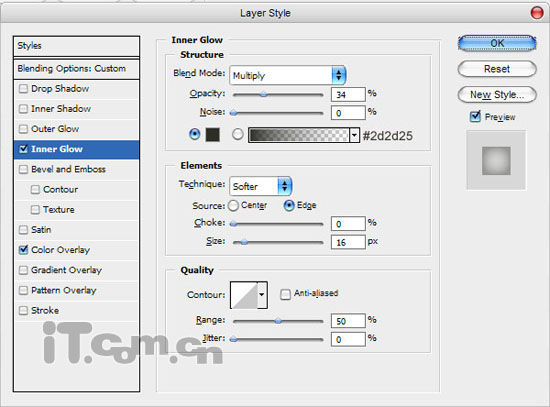The height and width of the screenshot is (407, 550).
Task: Click the glow color swatch
Action: [212, 135]
